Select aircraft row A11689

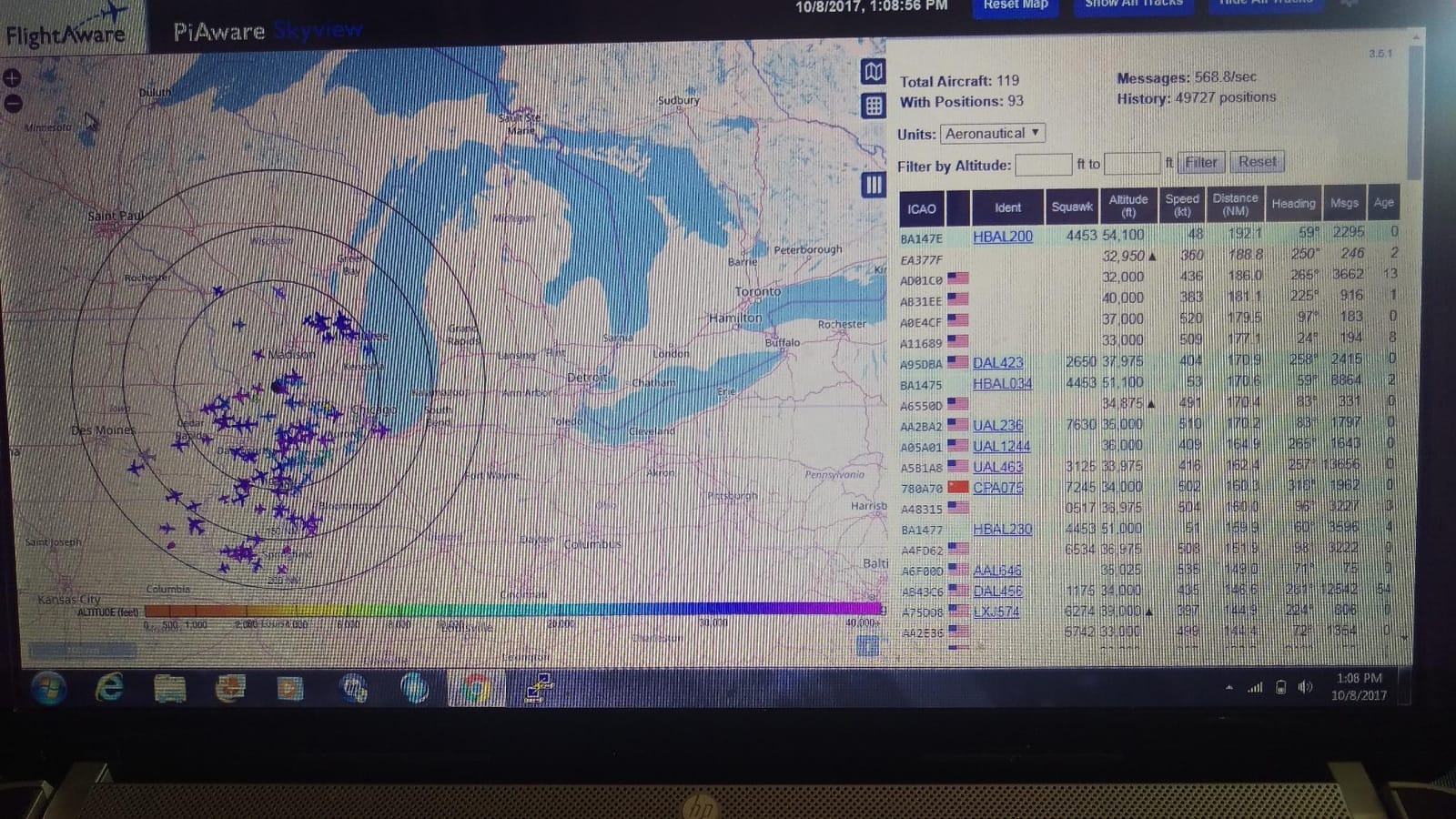point(1150,341)
